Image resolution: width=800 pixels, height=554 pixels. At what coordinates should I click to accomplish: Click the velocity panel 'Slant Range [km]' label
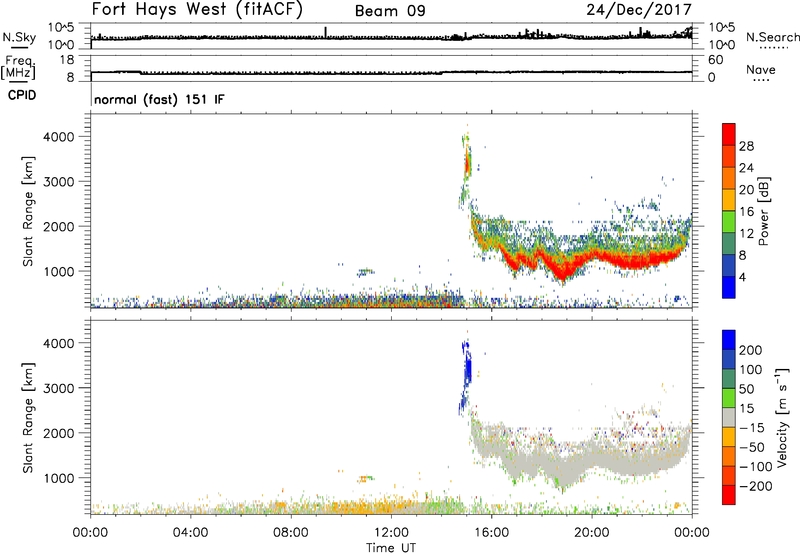point(28,418)
